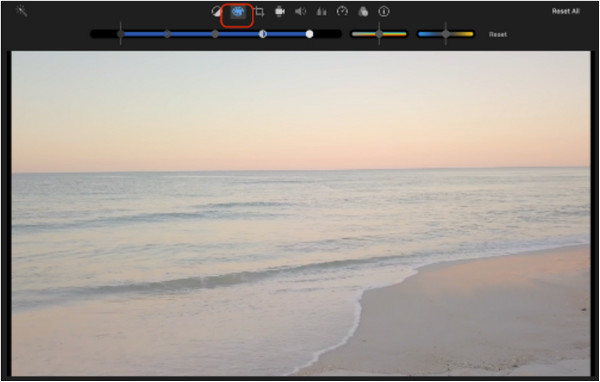Image resolution: width=600 pixels, height=382 pixels.
Task: Click the Reset button beside the sliders
Action: coord(498,34)
